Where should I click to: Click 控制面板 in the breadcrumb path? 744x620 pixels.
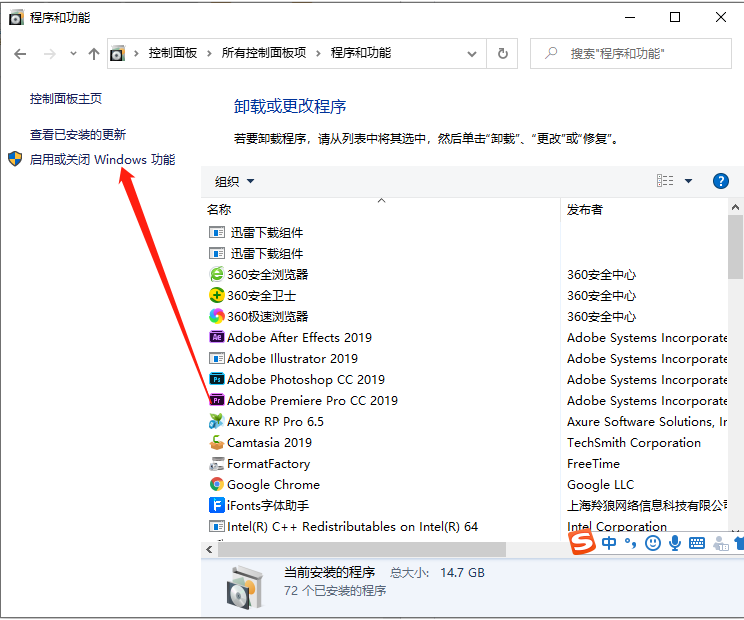click(x=173, y=53)
